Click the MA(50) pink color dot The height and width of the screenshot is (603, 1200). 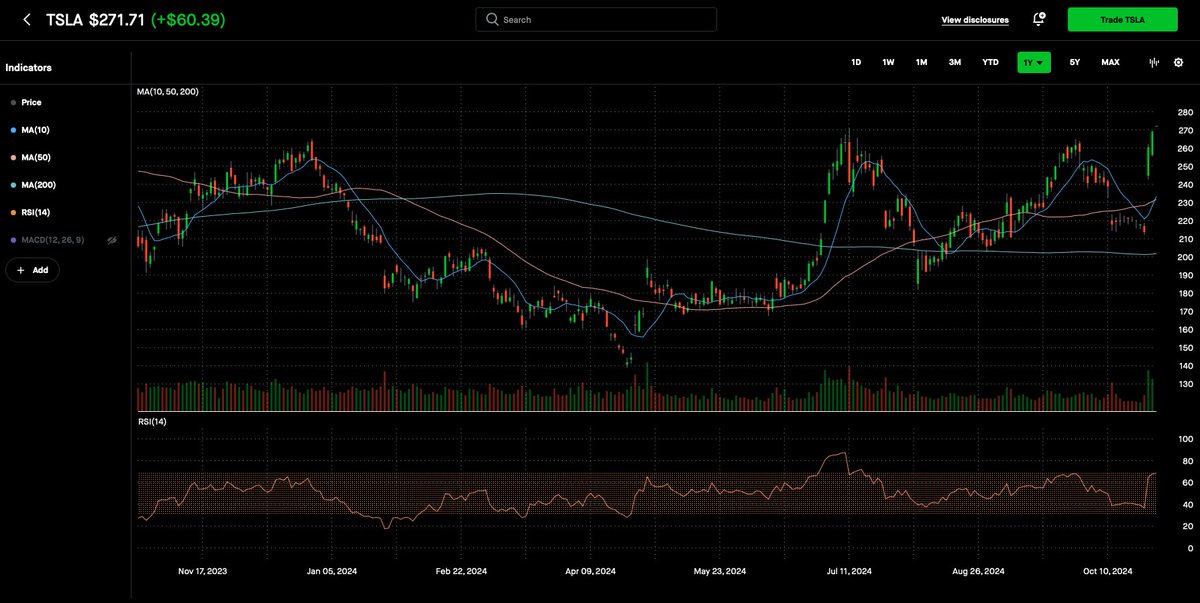pyautogui.click(x=11, y=158)
